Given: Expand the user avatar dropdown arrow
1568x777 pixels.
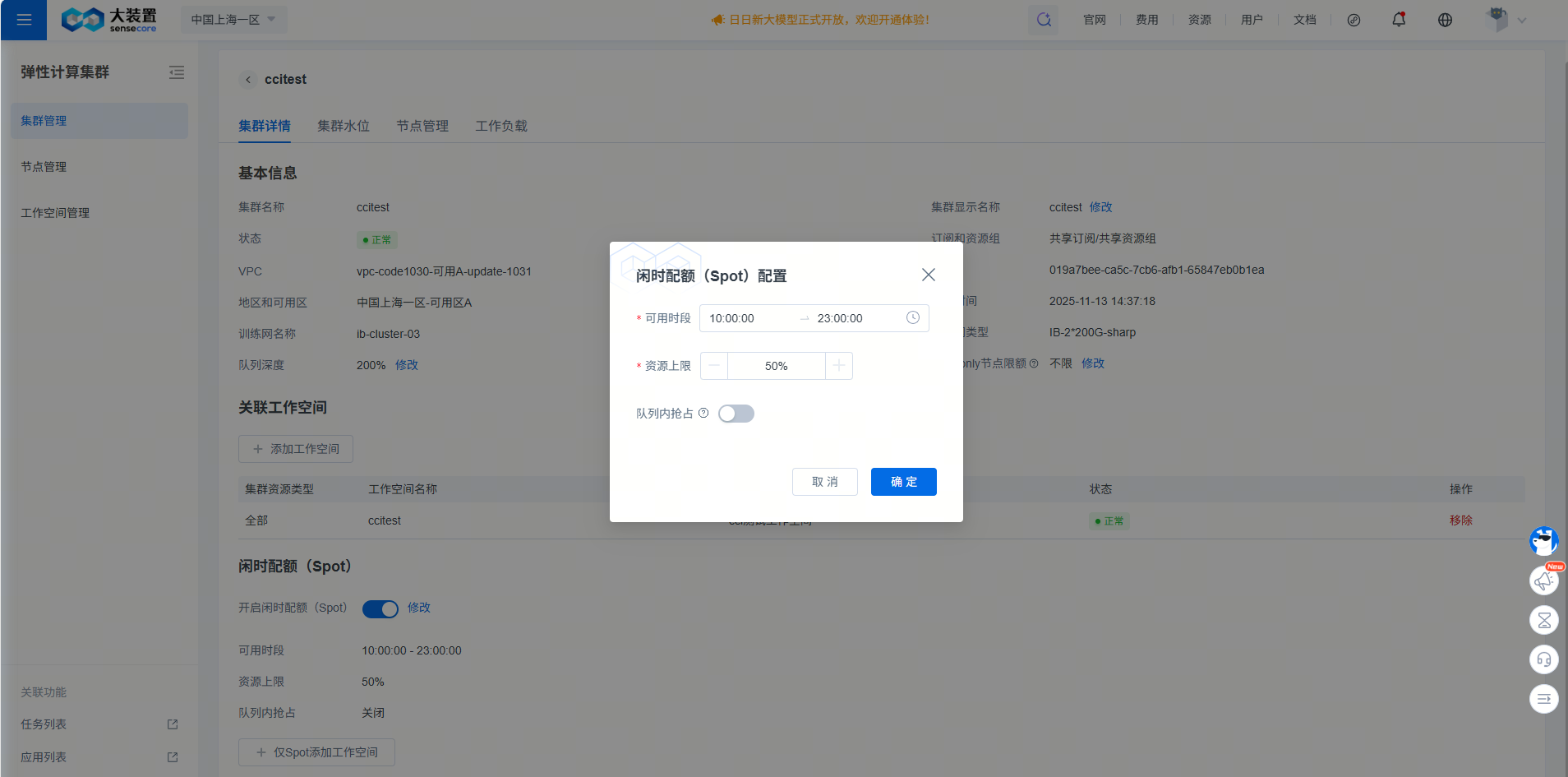Looking at the screenshot, I should coord(1521,21).
